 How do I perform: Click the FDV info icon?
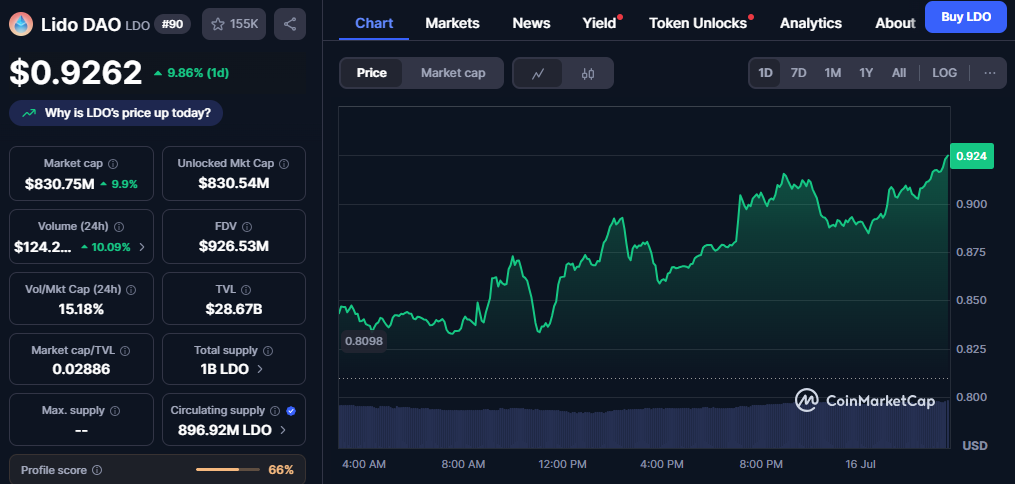247,227
